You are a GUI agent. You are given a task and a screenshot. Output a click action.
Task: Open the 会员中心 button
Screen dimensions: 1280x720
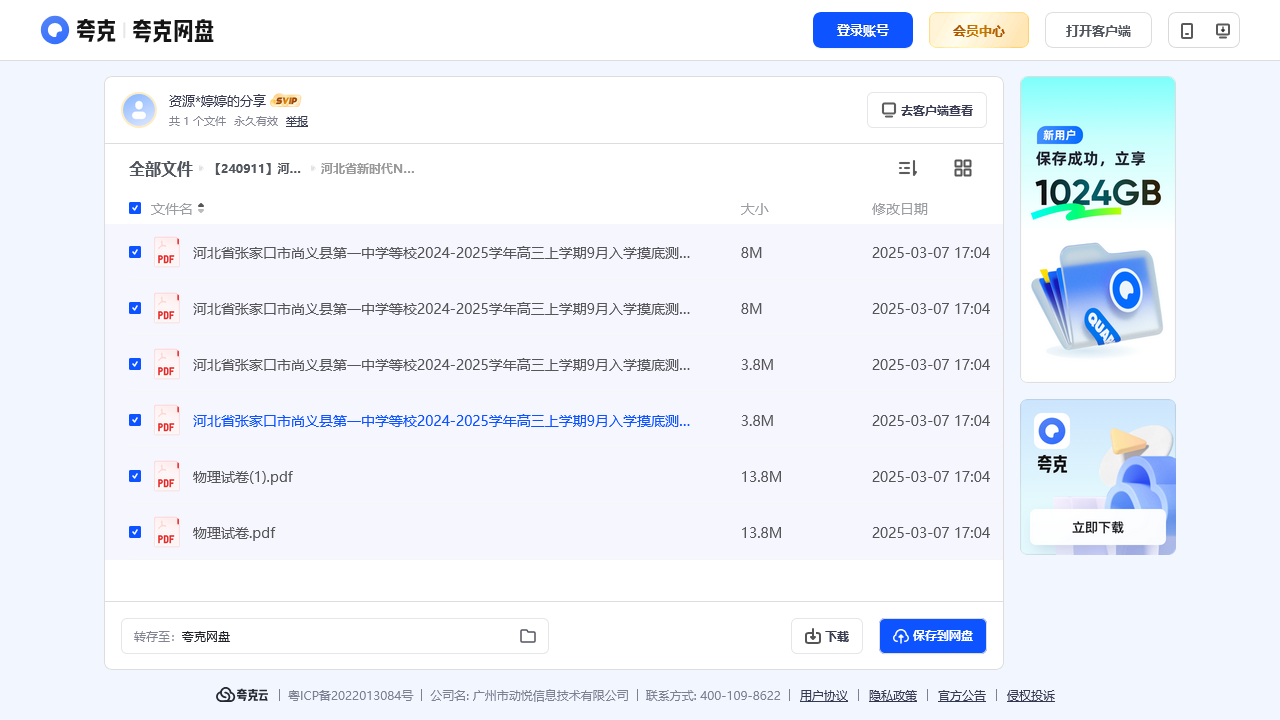point(979,30)
